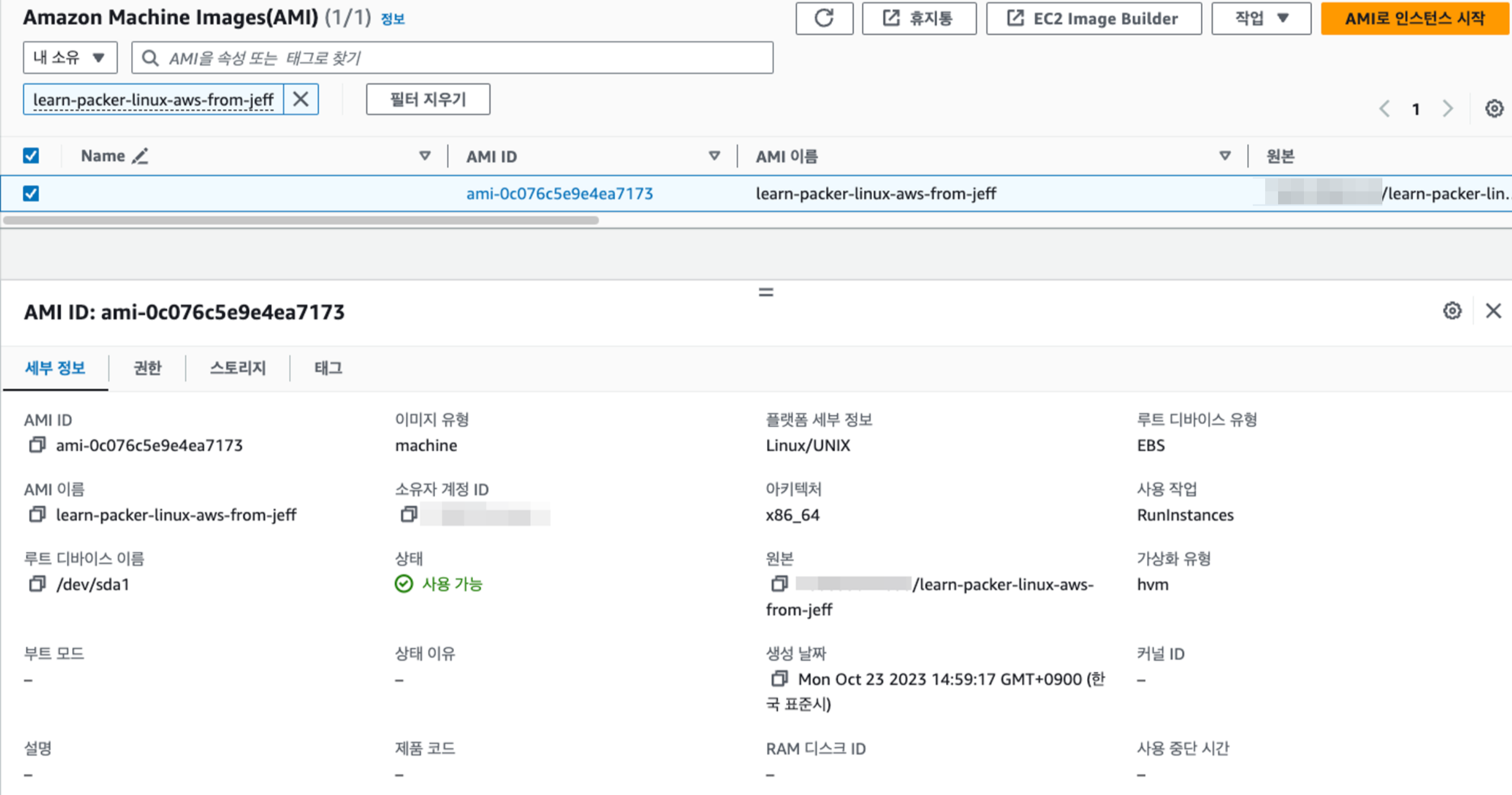Select the 'Linux/UNIX' platform value
This screenshot has height=795, width=1512.
point(808,446)
